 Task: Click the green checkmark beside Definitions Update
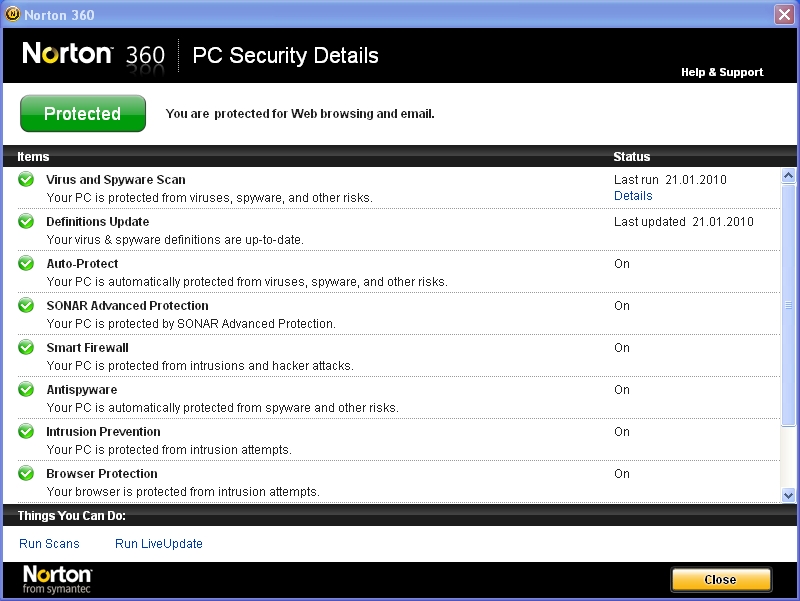[26, 222]
